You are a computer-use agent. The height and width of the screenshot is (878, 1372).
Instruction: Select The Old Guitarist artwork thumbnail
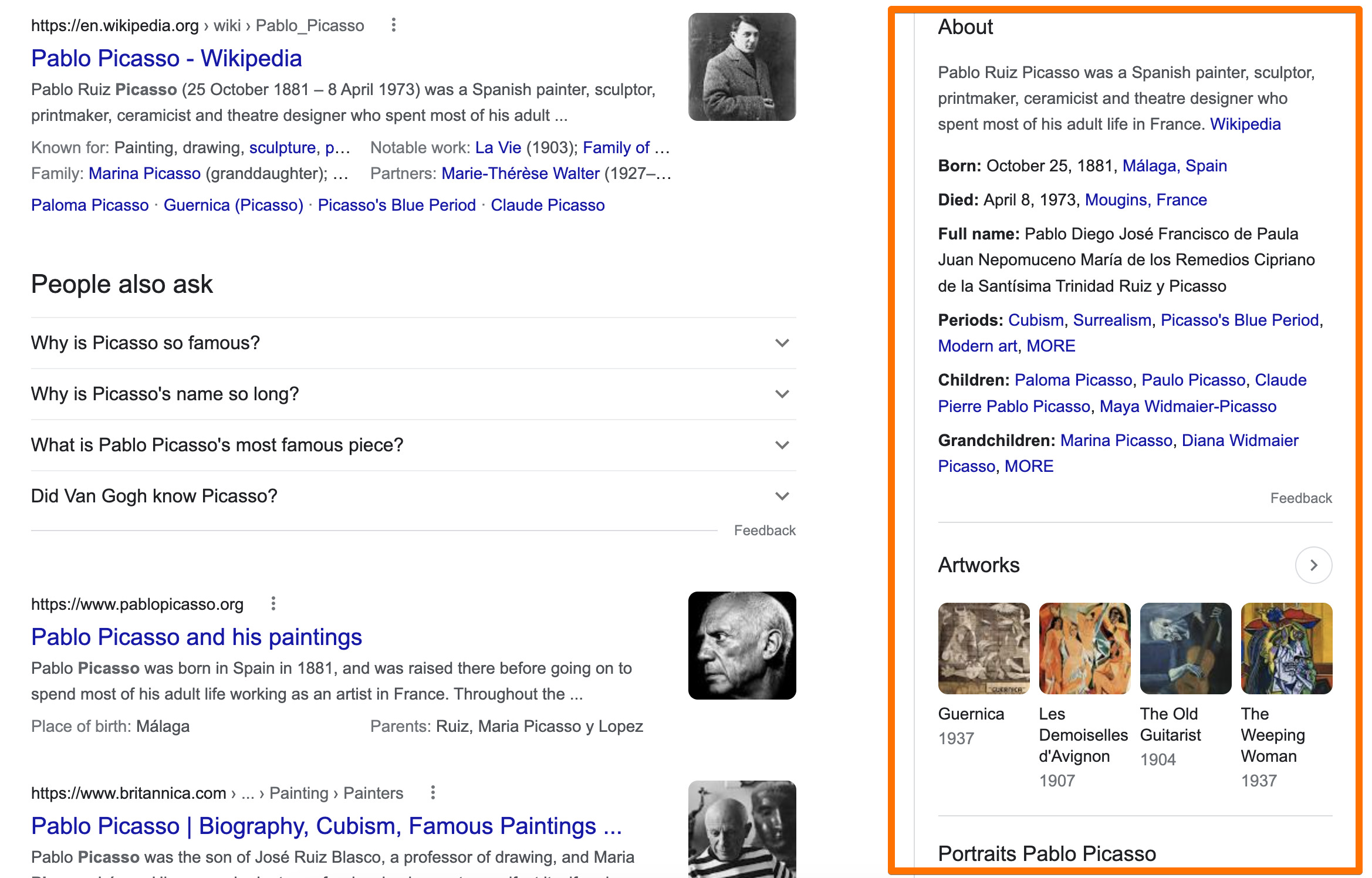pos(1186,648)
